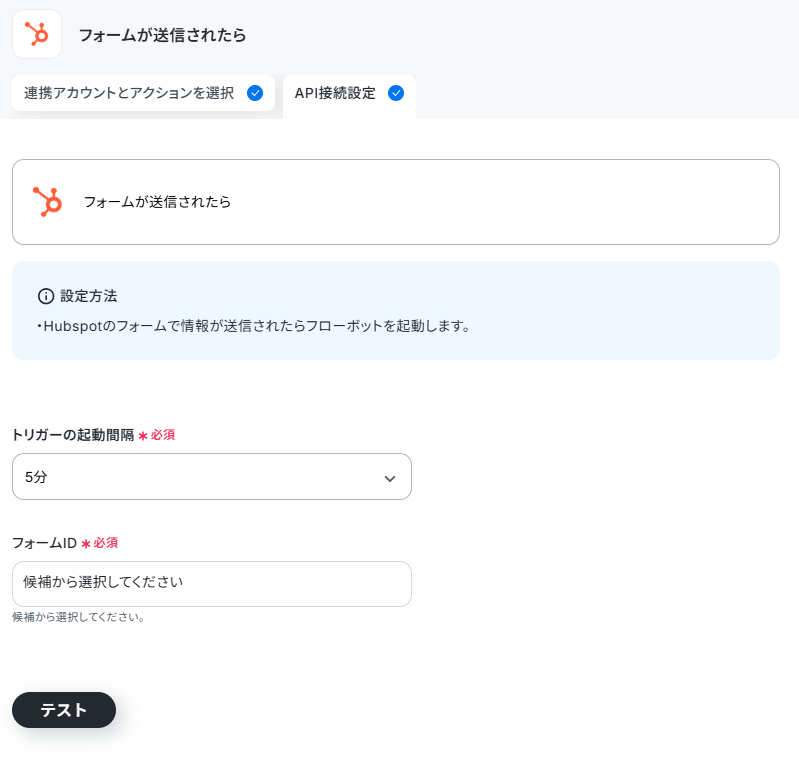Image resolution: width=799 pixels, height=769 pixels.
Task: Click the HubSpot logo in the top header
Action: pyautogui.click(x=37, y=34)
